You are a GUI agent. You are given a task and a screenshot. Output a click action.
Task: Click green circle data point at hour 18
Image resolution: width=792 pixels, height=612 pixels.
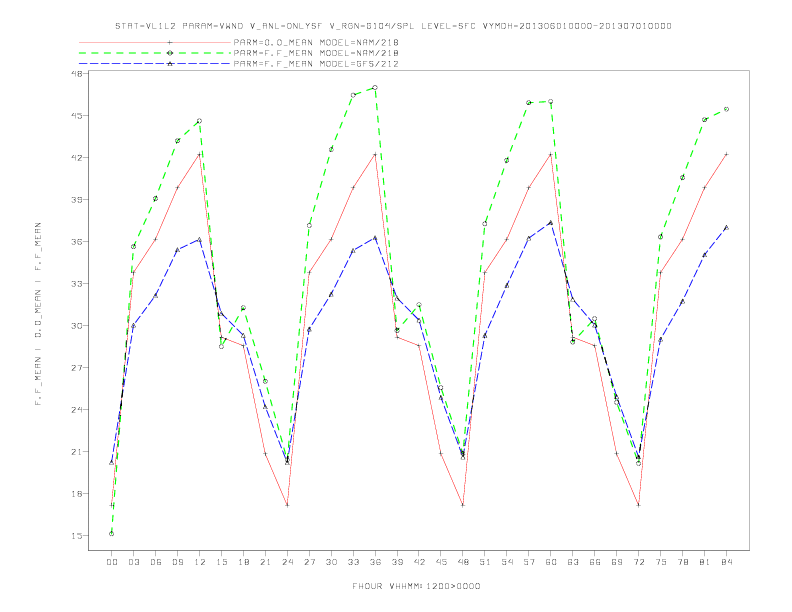pos(243,308)
